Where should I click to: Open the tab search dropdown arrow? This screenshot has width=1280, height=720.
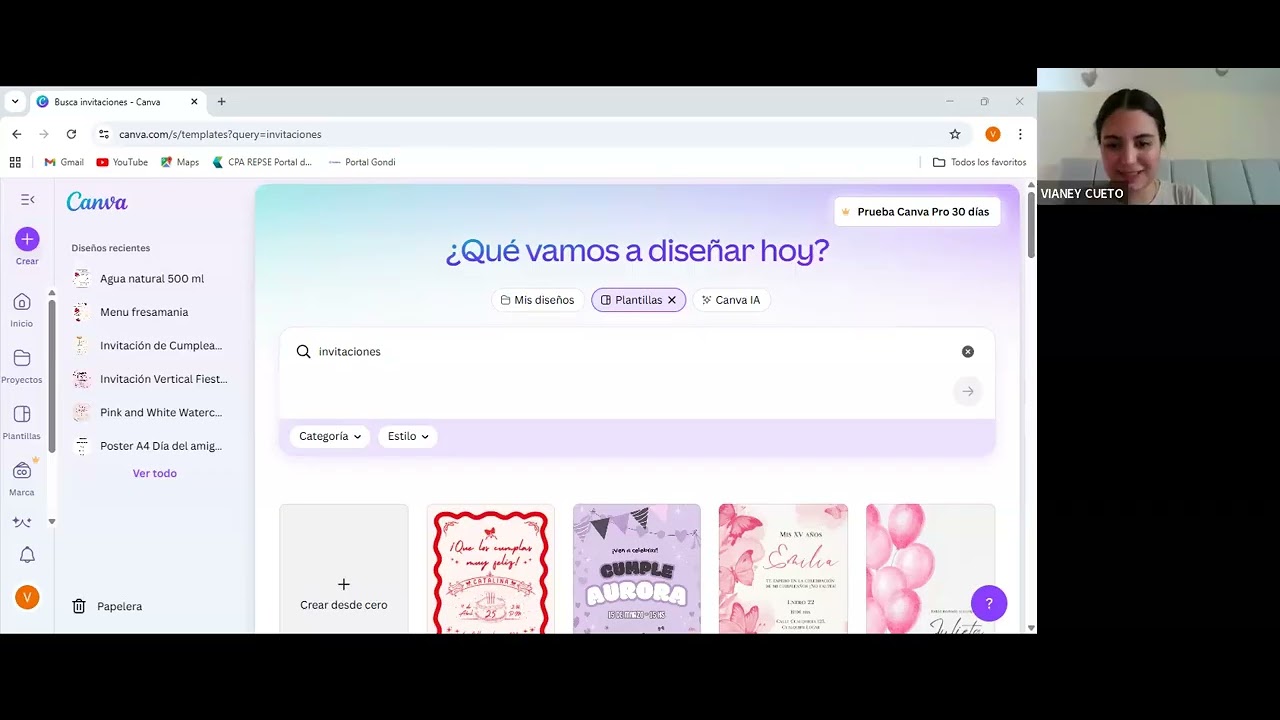pyautogui.click(x=14, y=101)
